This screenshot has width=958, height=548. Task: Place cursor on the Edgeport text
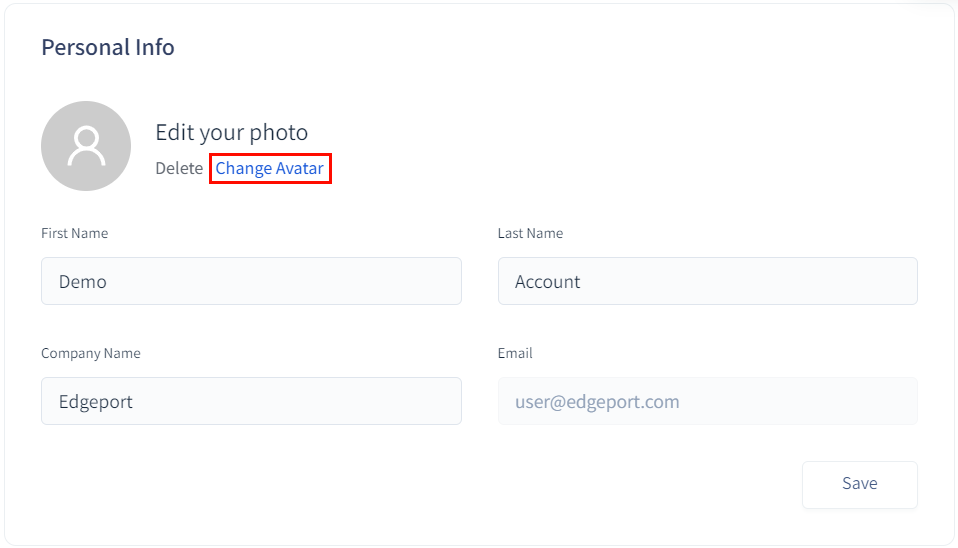click(x=96, y=402)
